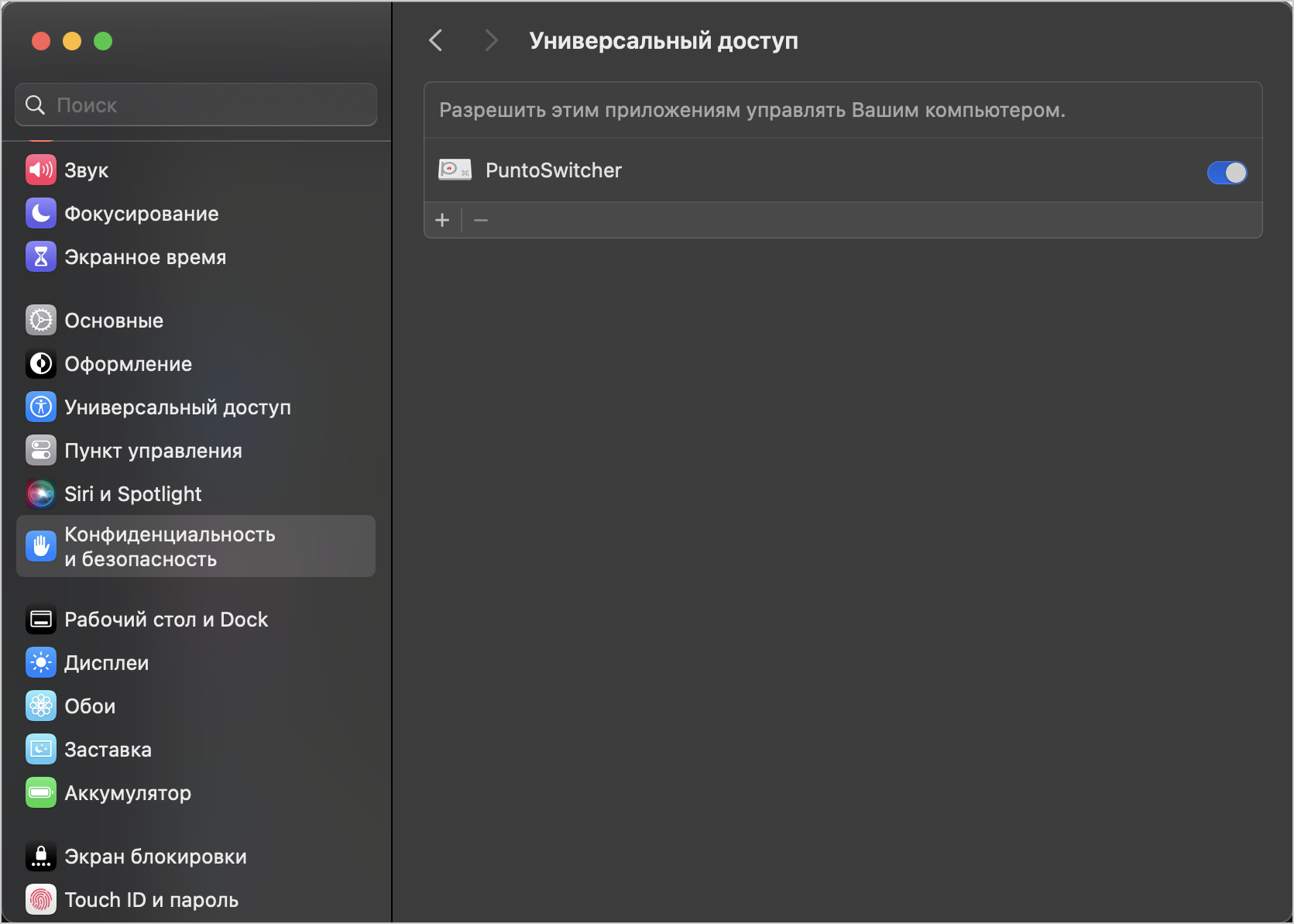Open Фокусирование settings label

coord(142,214)
